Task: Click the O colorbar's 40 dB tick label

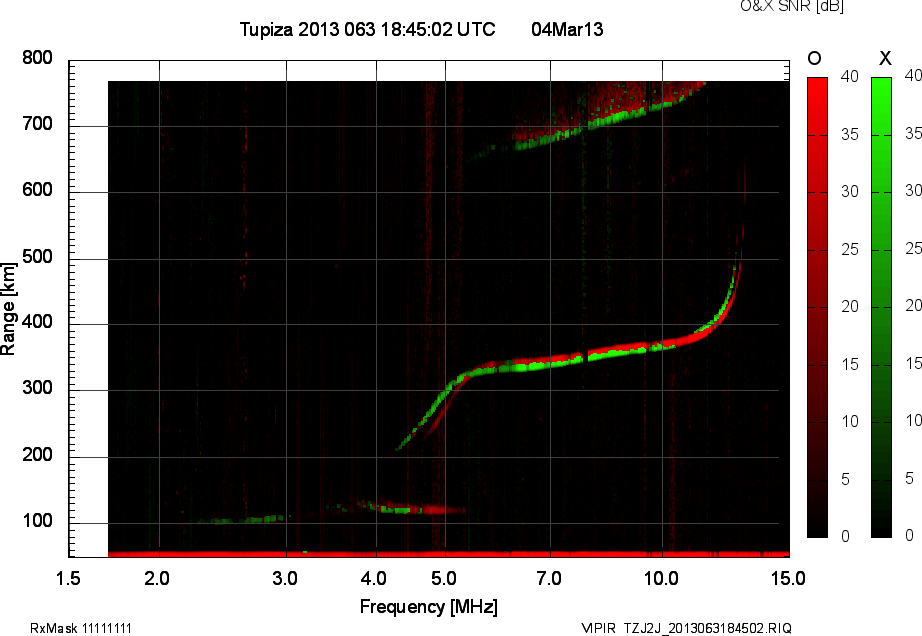Action: [x=850, y=76]
